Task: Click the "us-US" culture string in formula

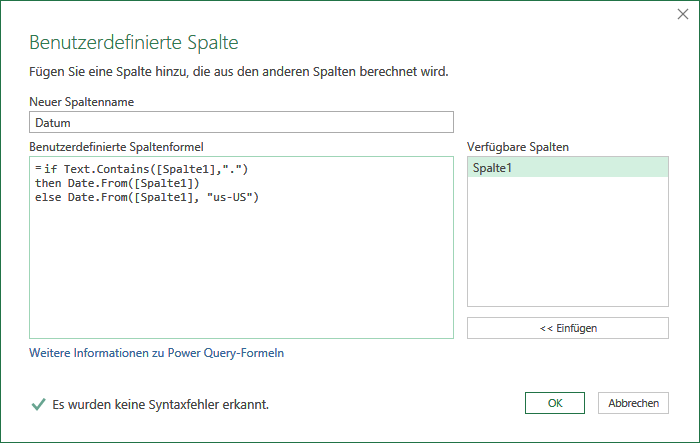Action: coord(229,197)
